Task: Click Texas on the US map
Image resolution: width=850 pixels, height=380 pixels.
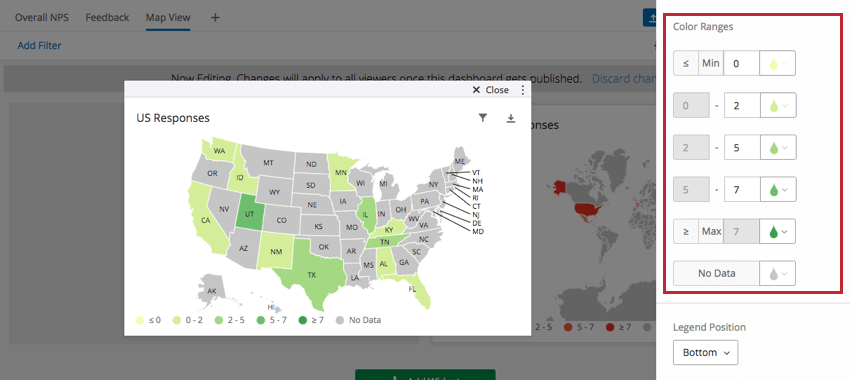Action: [x=311, y=274]
